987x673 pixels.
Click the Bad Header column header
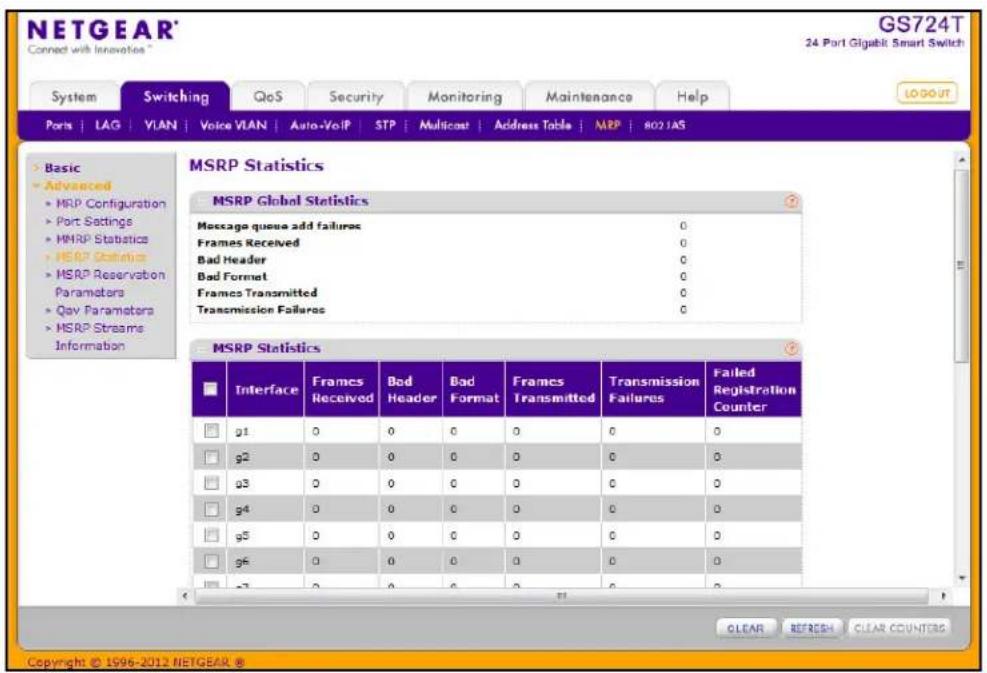pyautogui.click(x=411, y=389)
